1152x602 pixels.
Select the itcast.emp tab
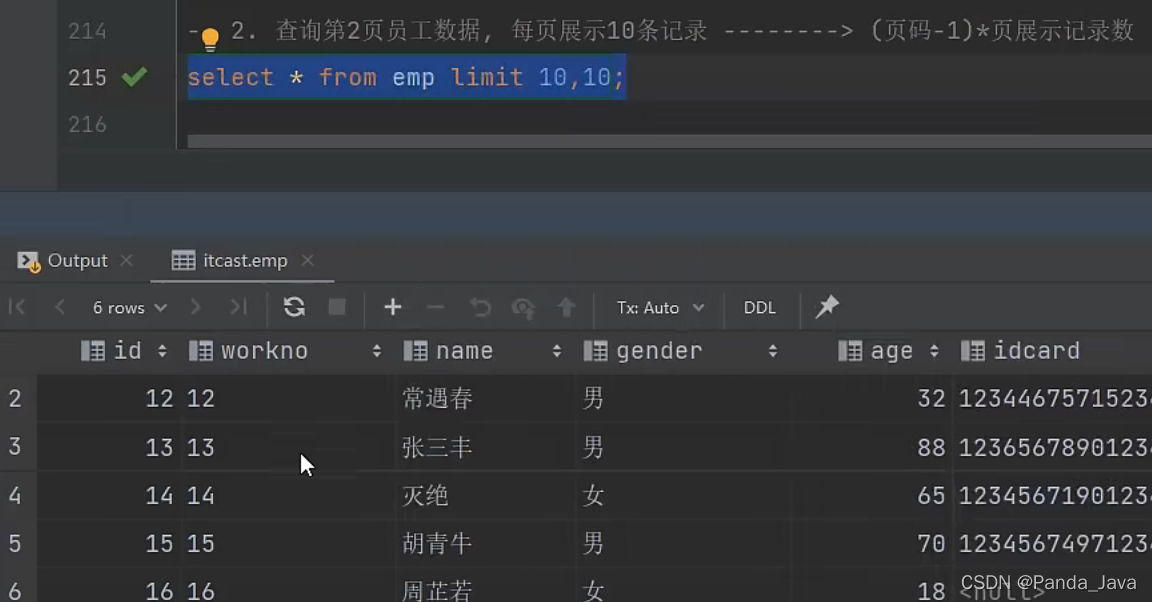[x=244, y=260]
